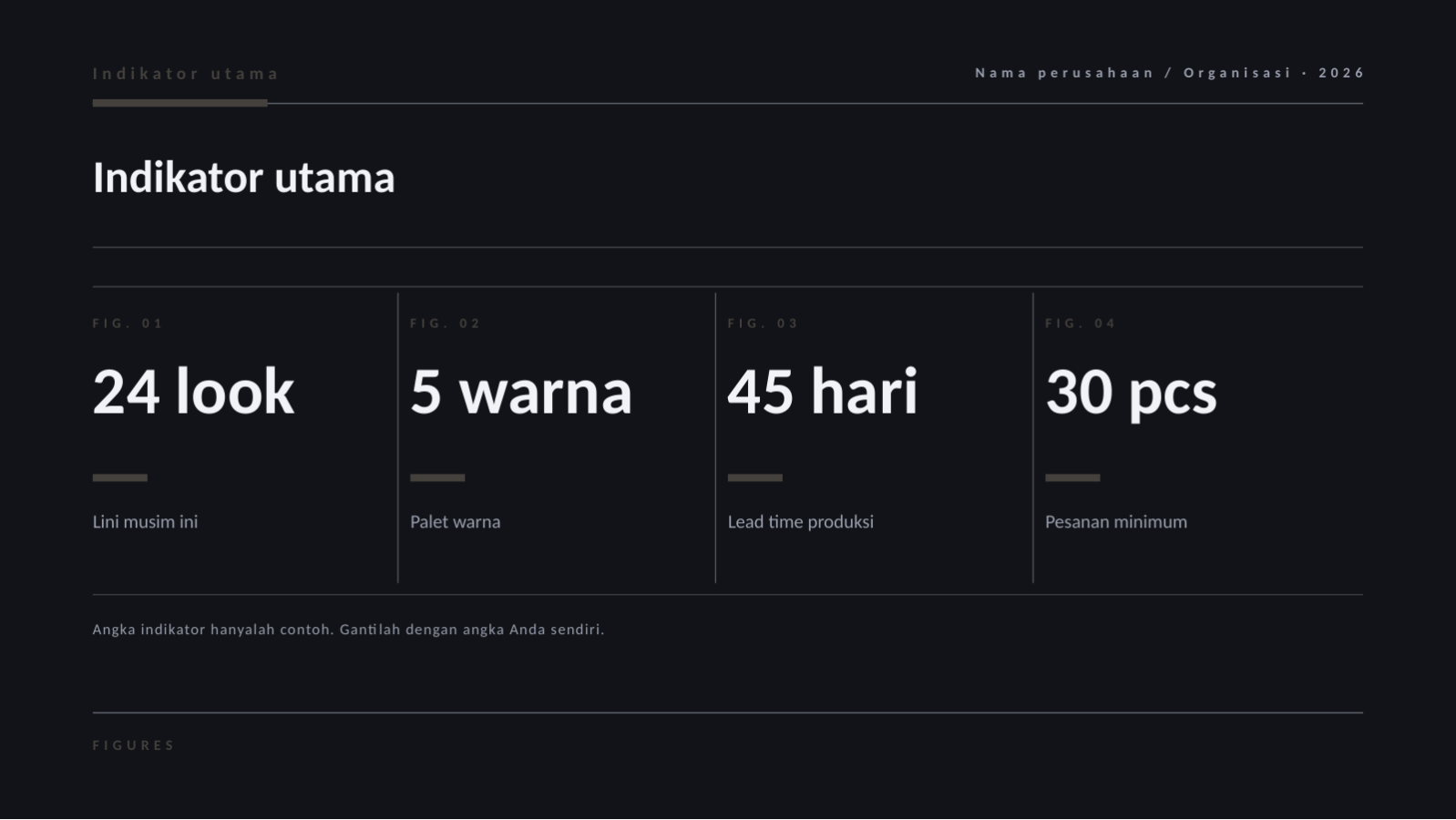Select the 'FIG. 03' label

(x=763, y=323)
